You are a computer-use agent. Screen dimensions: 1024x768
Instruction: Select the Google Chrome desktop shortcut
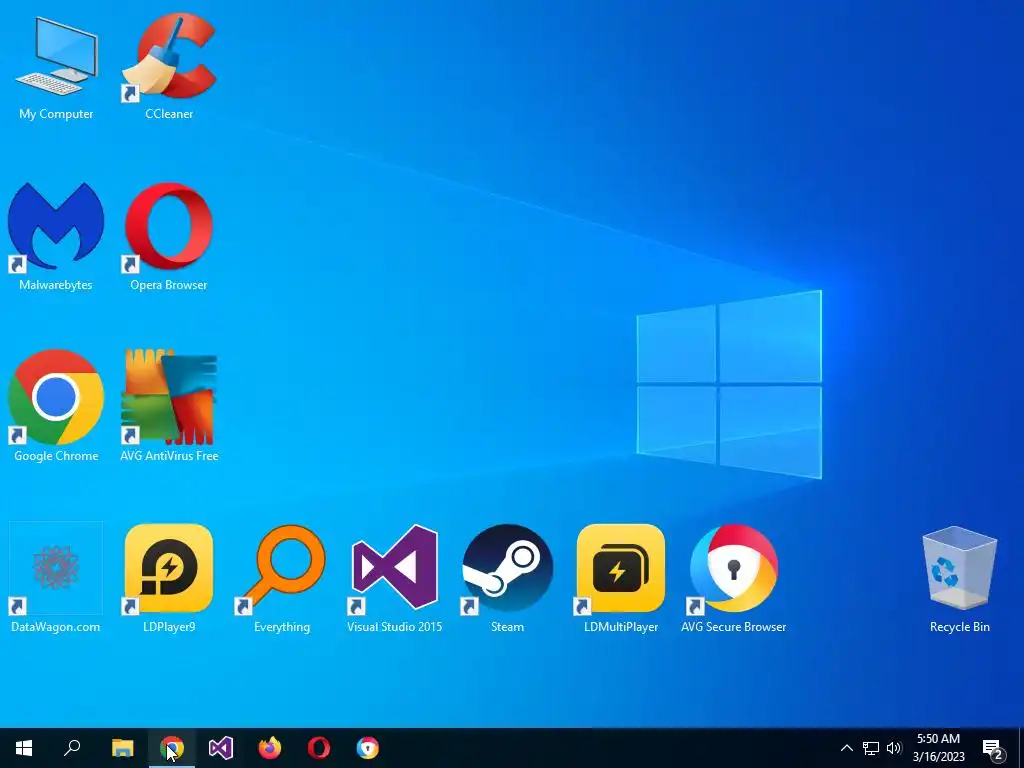point(56,406)
